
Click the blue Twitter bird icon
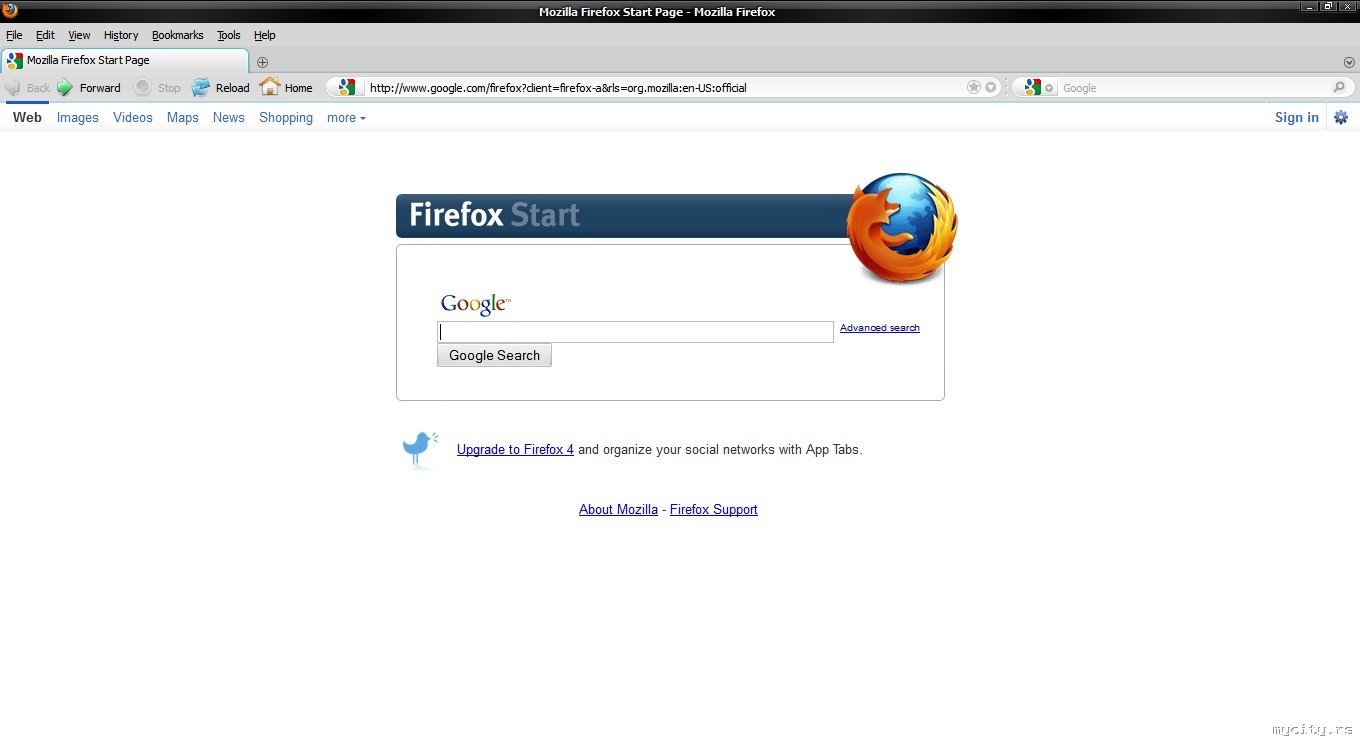click(x=420, y=450)
